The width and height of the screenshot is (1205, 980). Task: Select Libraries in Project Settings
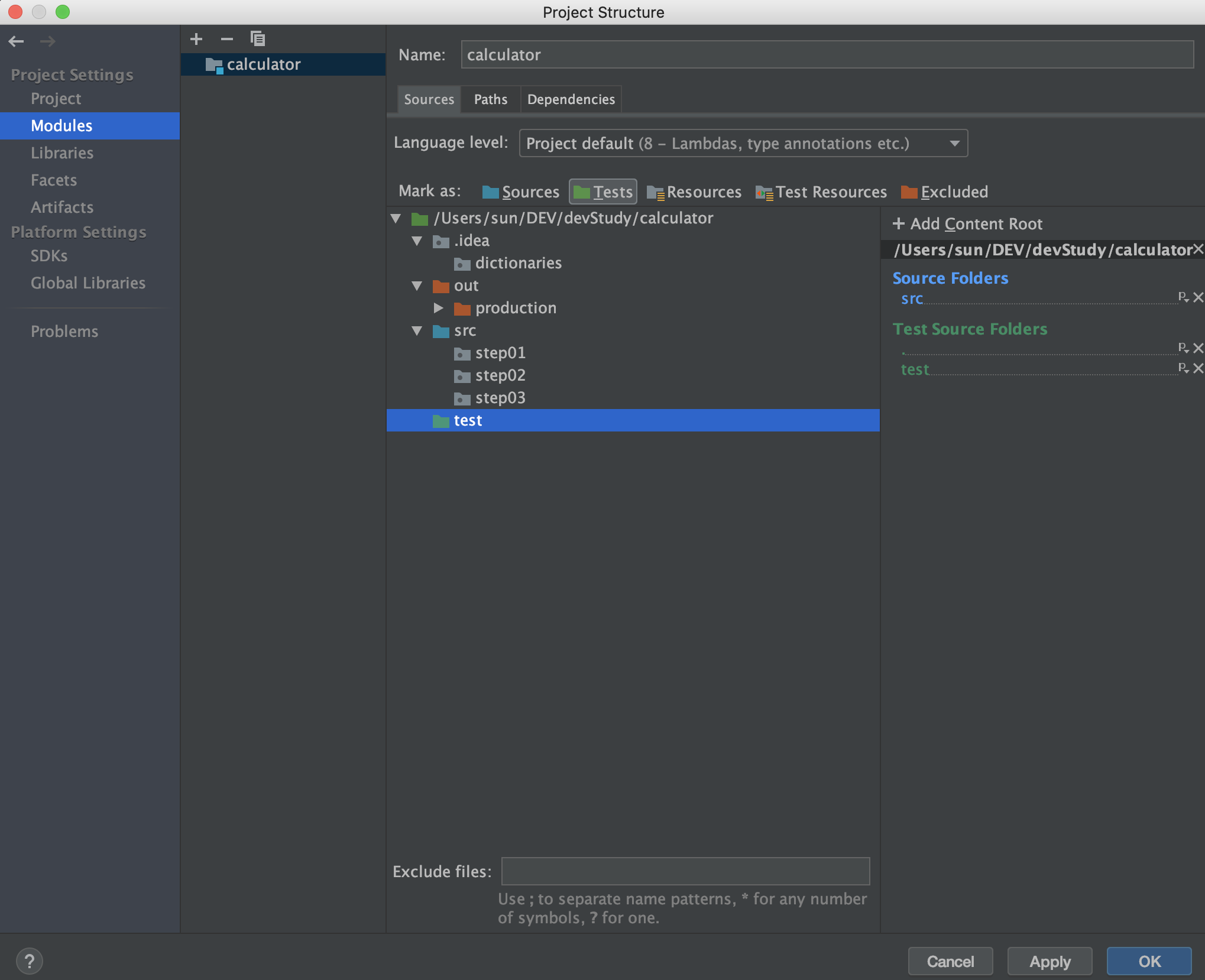point(62,153)
